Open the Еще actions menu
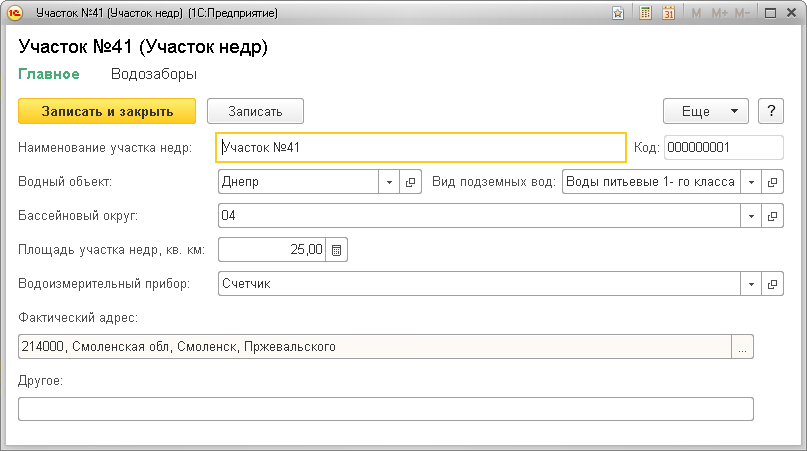 tap(706, 111)
